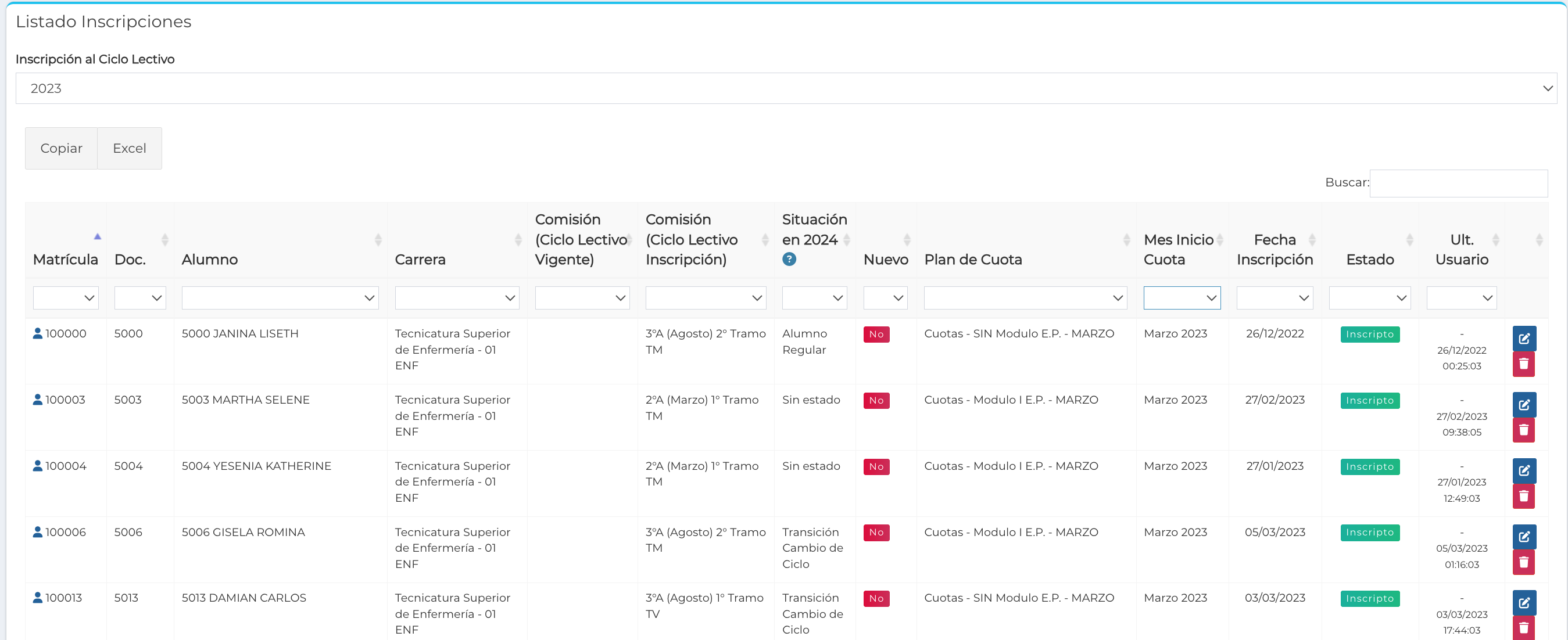1568x640 pixels.
Task: Delete the 5004 YESENIA KATHERINE inscription
Action: coord(1524,496)
